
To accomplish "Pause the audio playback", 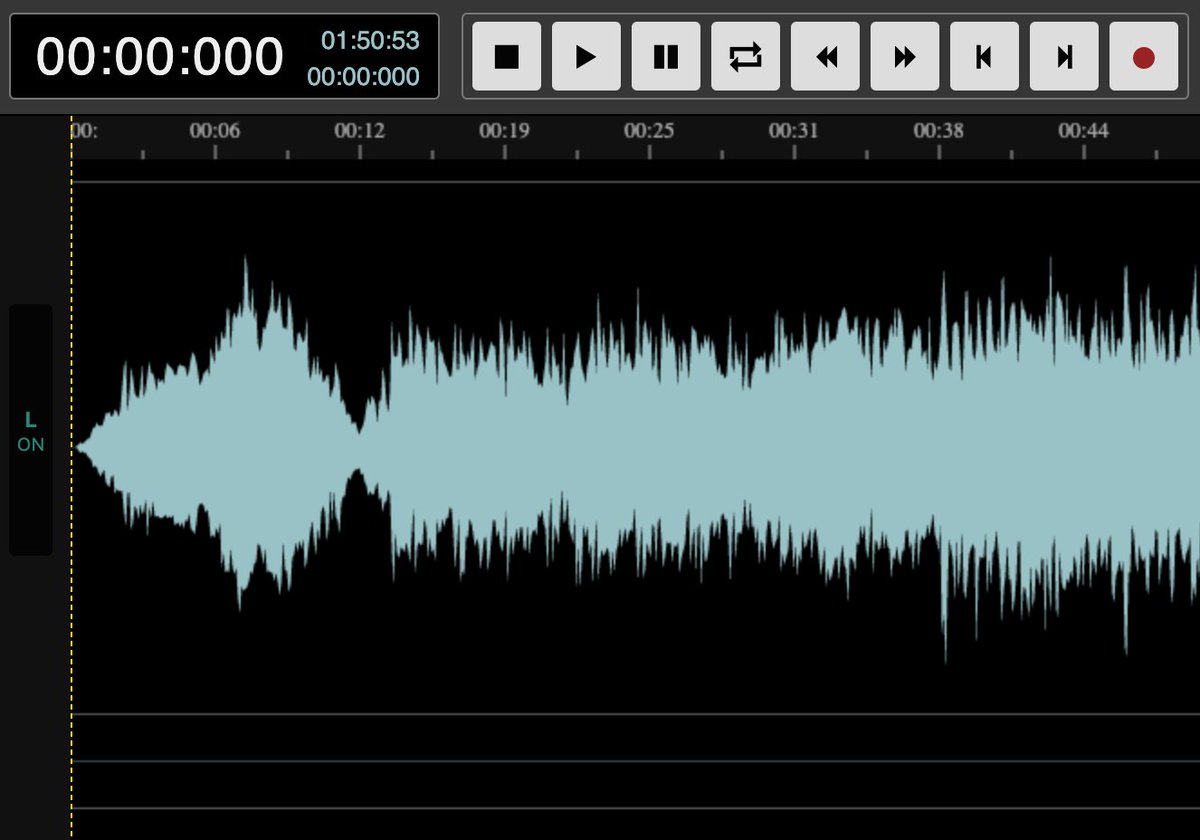I will [x=665, y=57].
